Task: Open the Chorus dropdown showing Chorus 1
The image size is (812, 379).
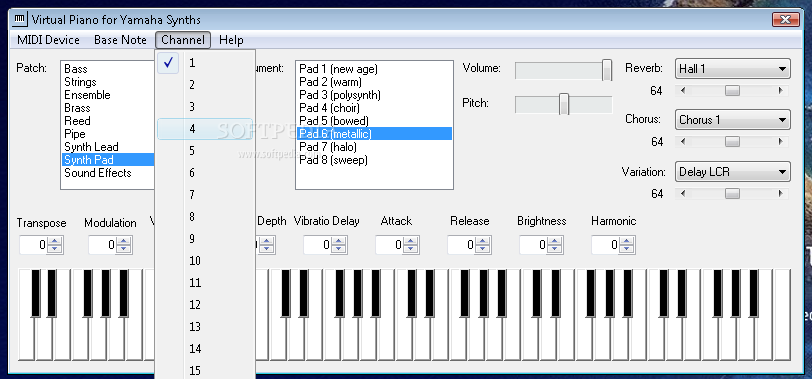Action: pos(732,120)
